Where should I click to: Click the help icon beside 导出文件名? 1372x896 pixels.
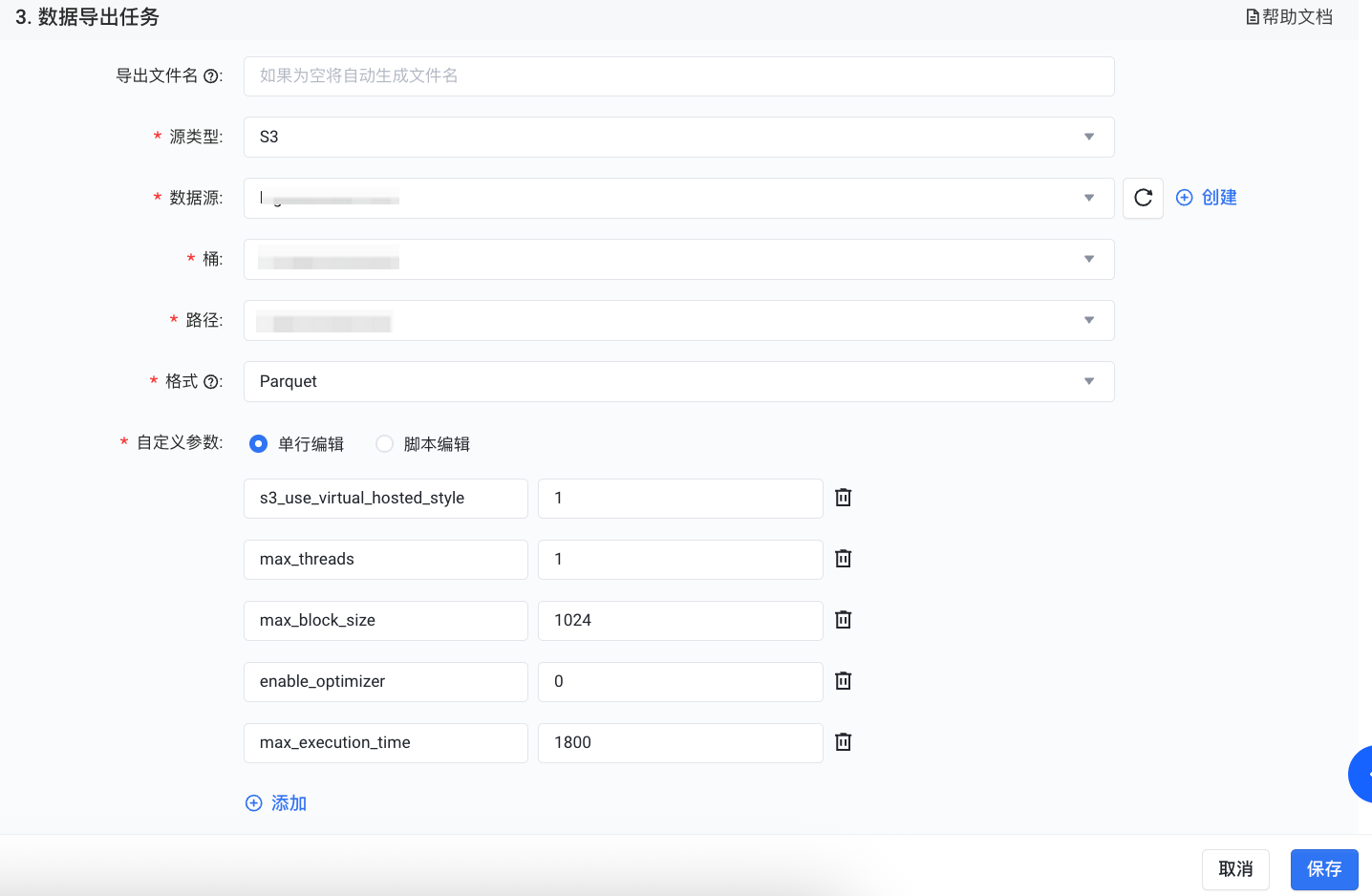click(211, 76)
